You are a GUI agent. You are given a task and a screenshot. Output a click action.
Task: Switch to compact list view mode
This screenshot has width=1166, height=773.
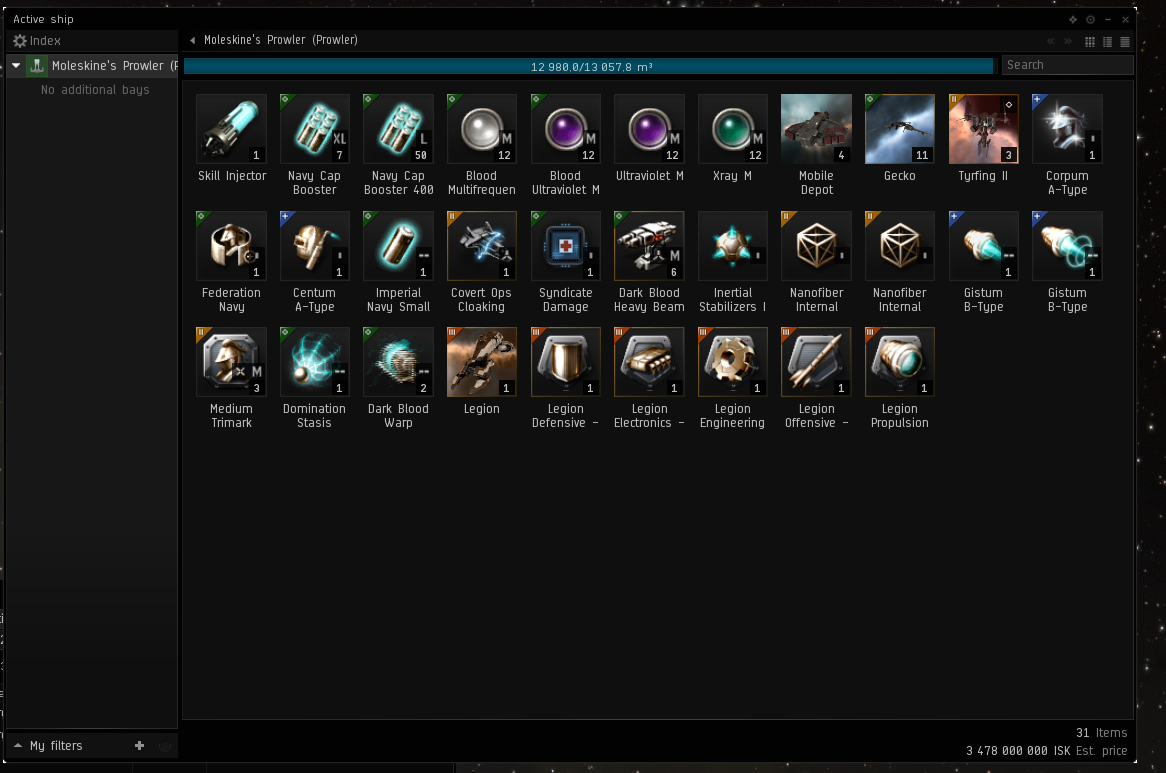(1125, 42)
